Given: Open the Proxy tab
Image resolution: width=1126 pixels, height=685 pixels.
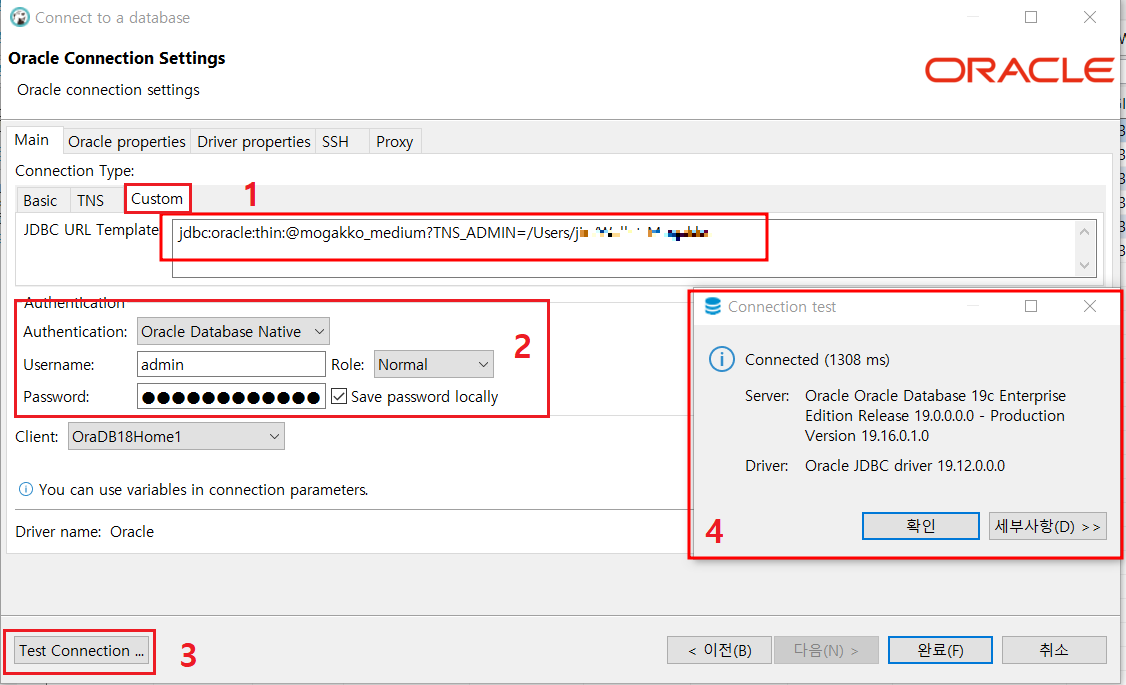Looking at the screenshot, I should point(394,141).
